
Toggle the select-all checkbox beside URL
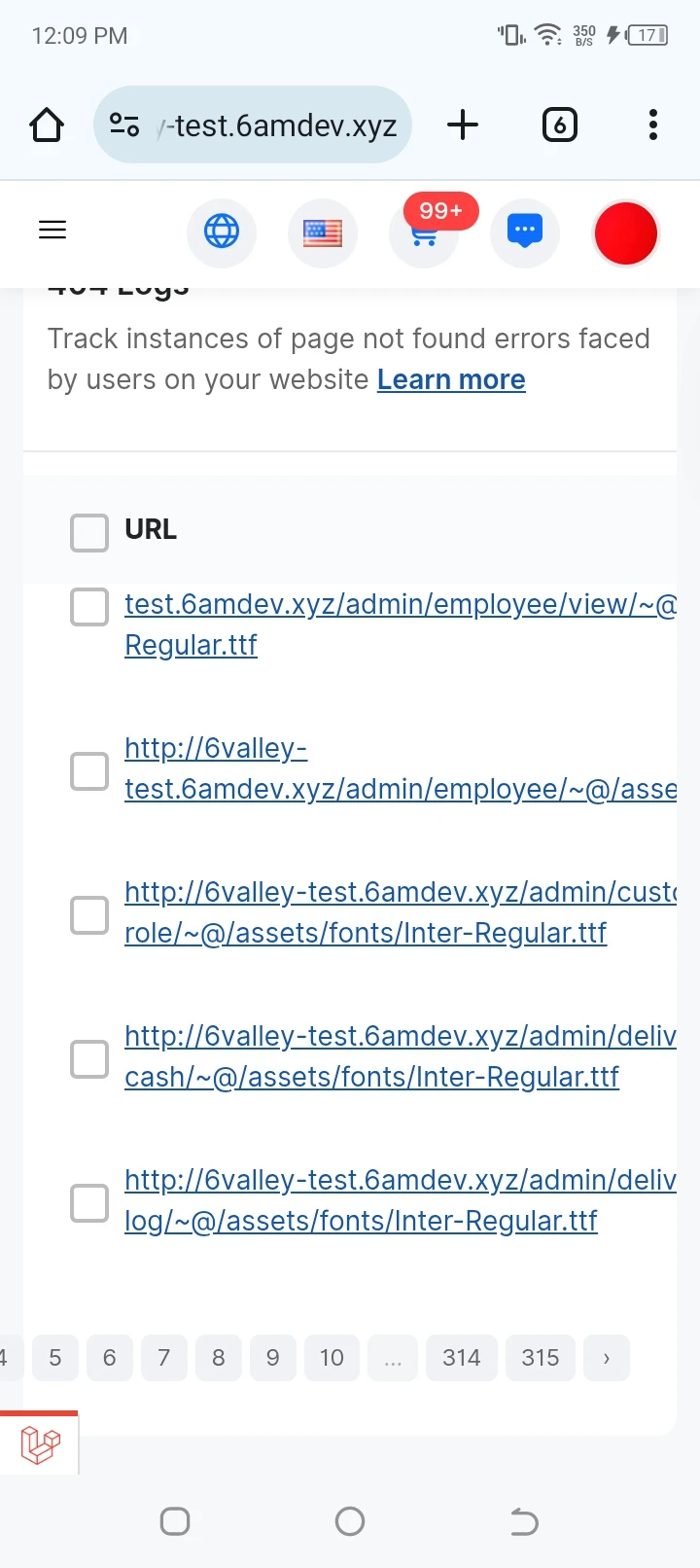89,532
